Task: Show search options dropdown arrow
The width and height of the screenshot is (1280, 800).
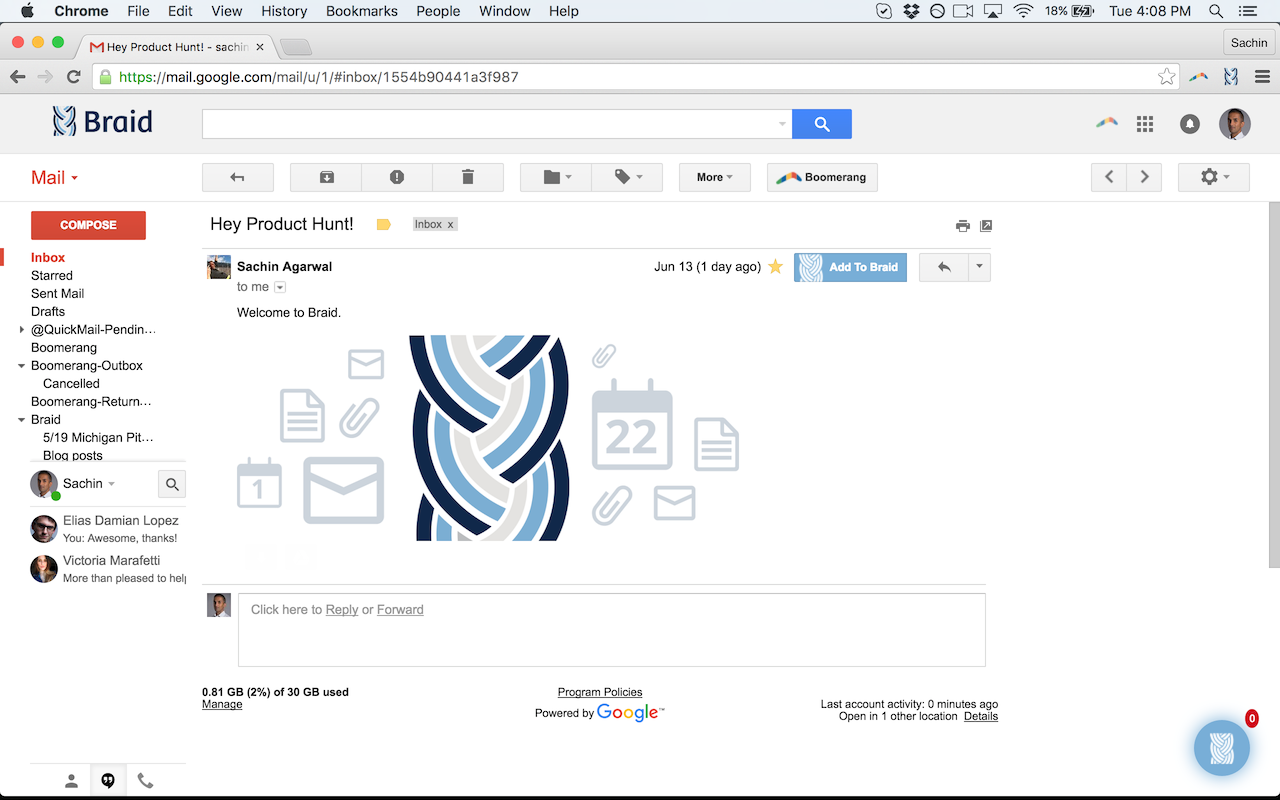Action: click(x=782, y=124)
